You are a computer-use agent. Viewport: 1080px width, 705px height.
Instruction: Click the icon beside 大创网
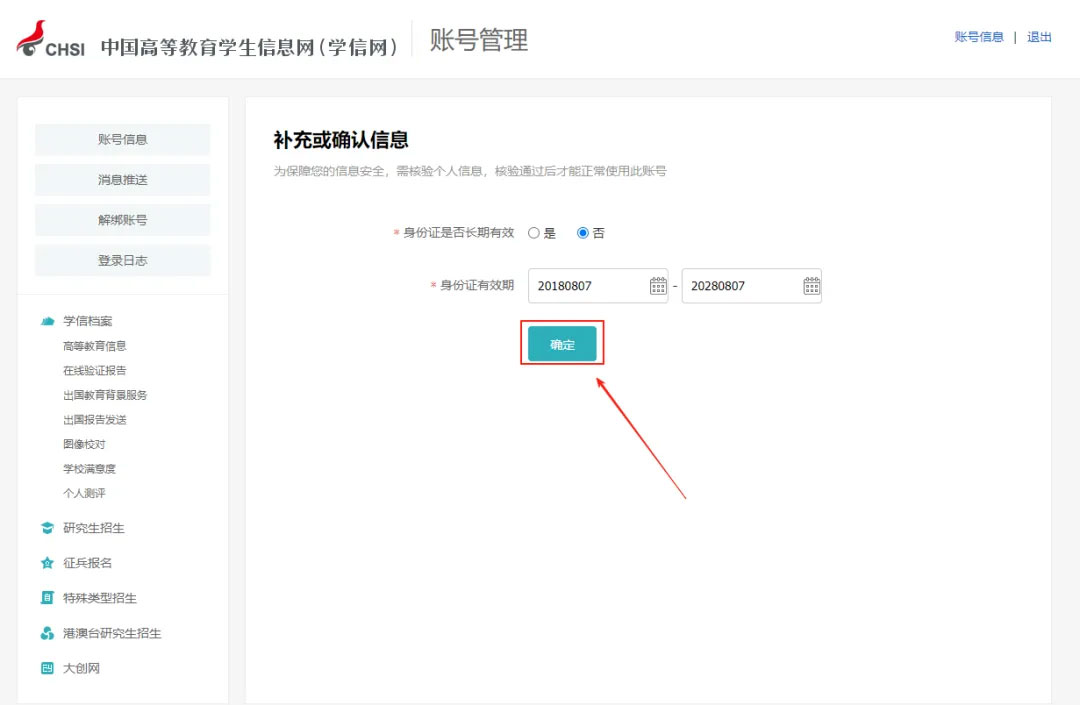[x=47, y=668]
